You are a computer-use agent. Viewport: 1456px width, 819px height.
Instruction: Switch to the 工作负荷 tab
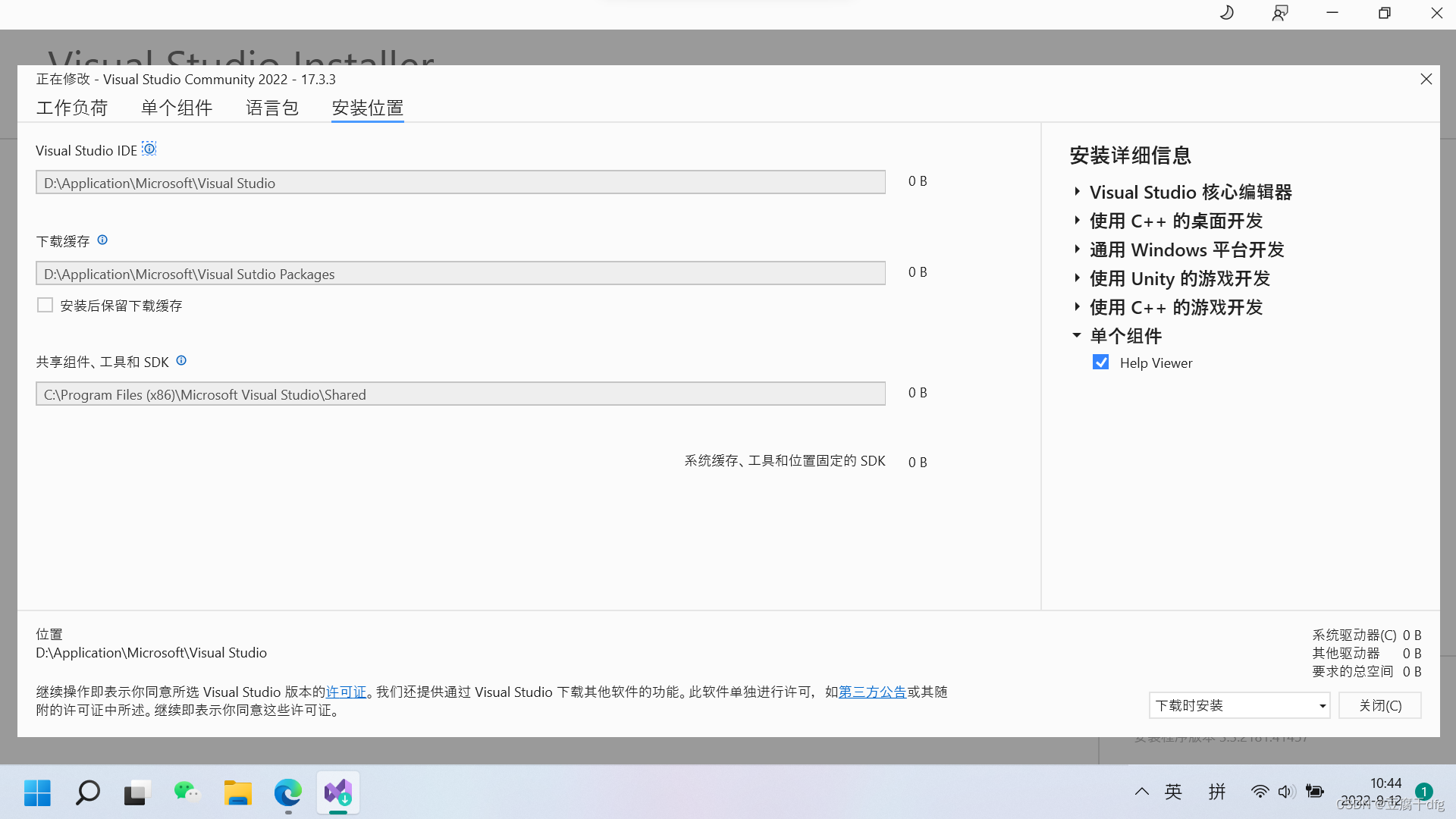coord(72,108)
